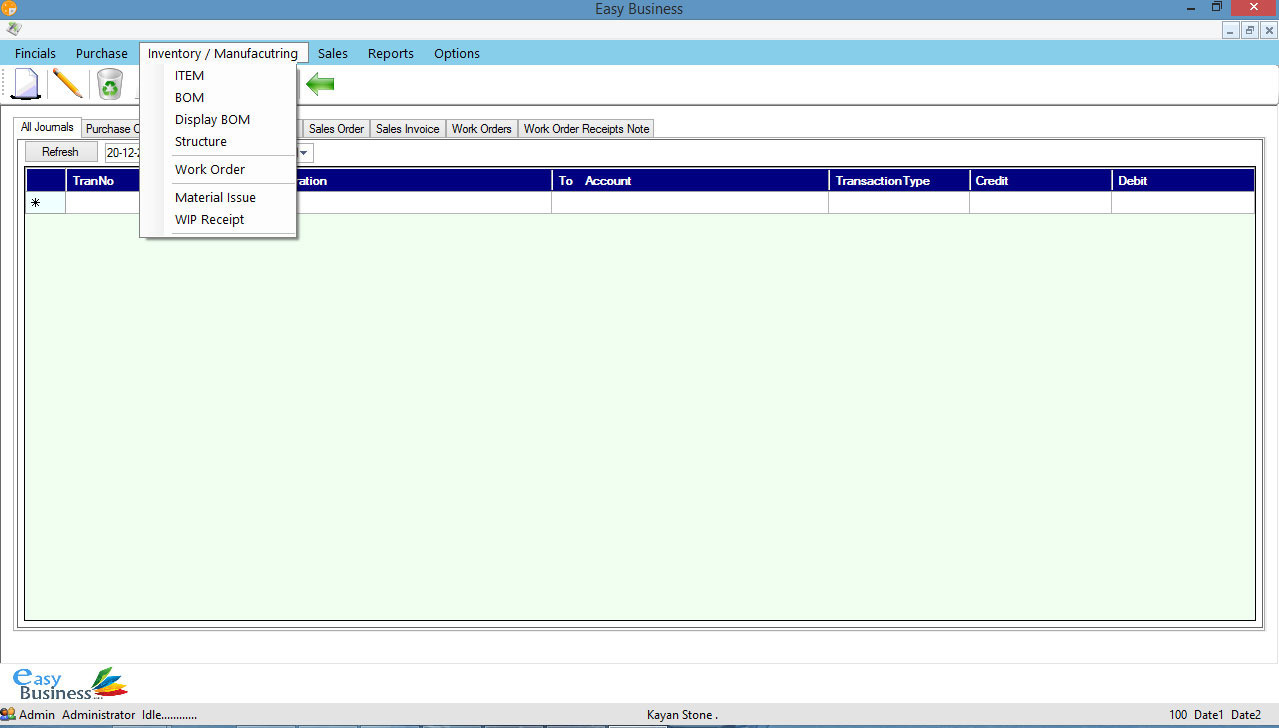Click the recycle bin Delete icon
Screen dimensions: 1279x728
tap(110, 84)
